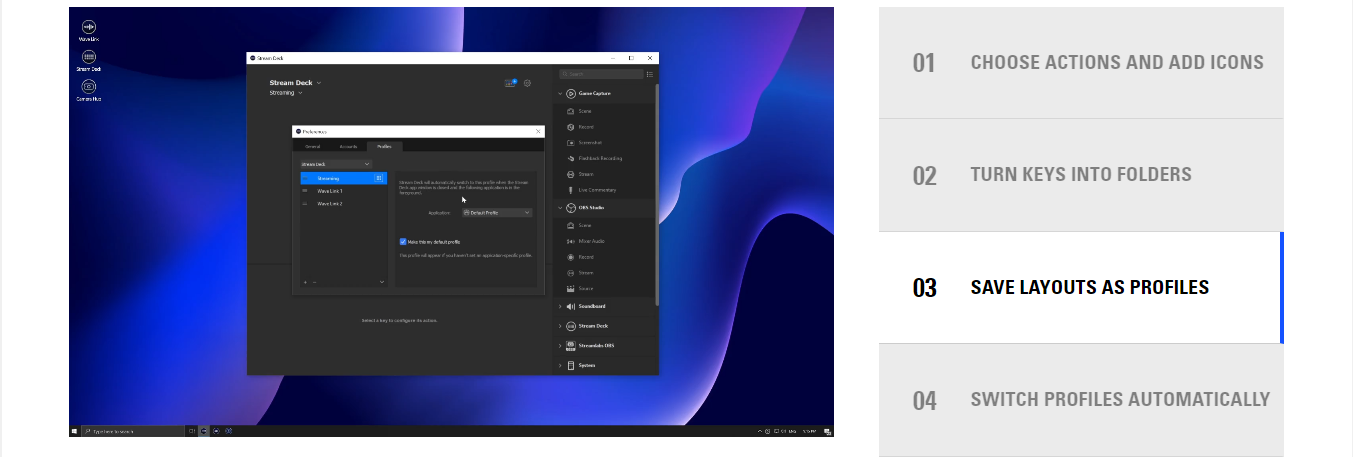Switch to the Accounts preferences tab

[348, 146]
